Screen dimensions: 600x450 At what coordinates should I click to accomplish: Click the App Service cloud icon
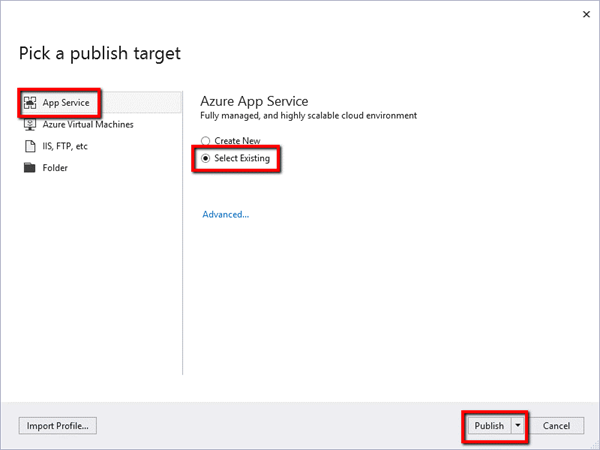(30, 103)
